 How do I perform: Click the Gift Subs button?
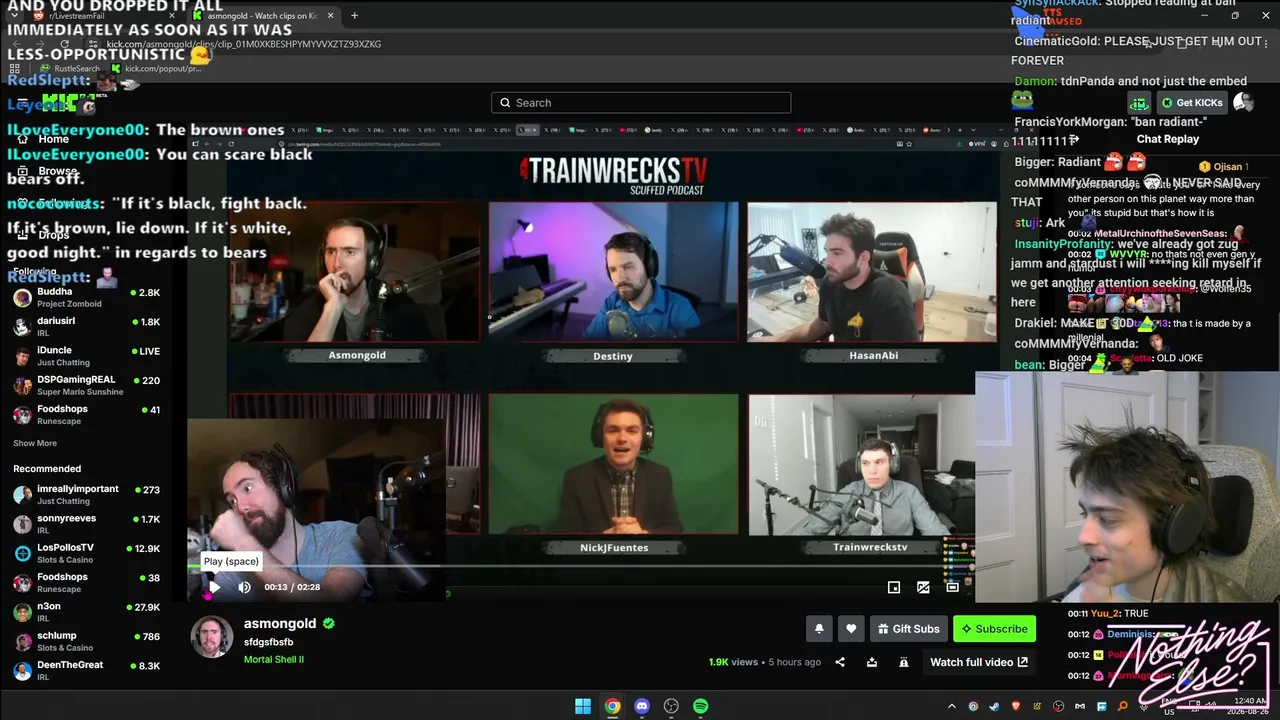click(x=908, y=629)
